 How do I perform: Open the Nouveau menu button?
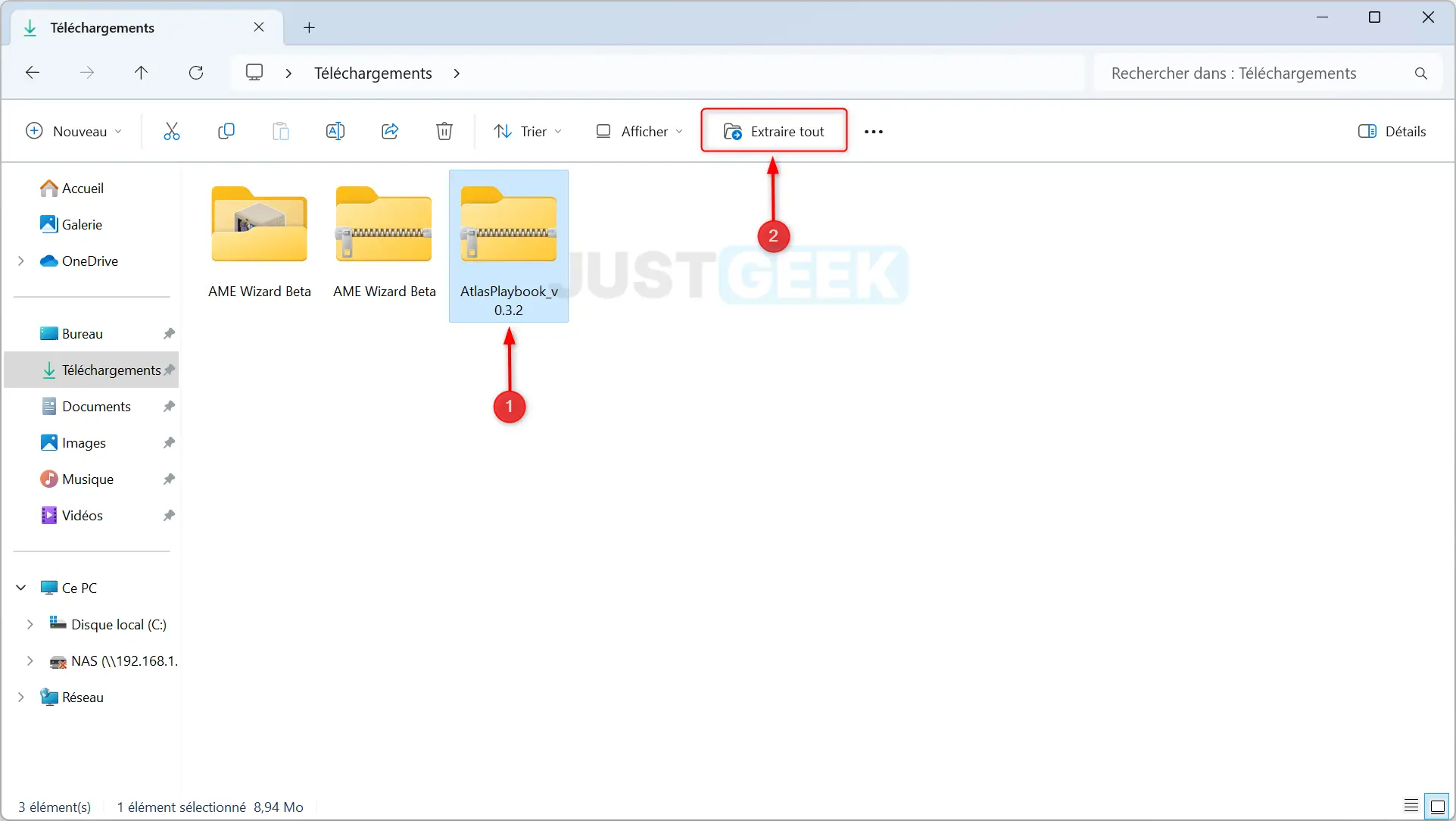tap(73, 131)
